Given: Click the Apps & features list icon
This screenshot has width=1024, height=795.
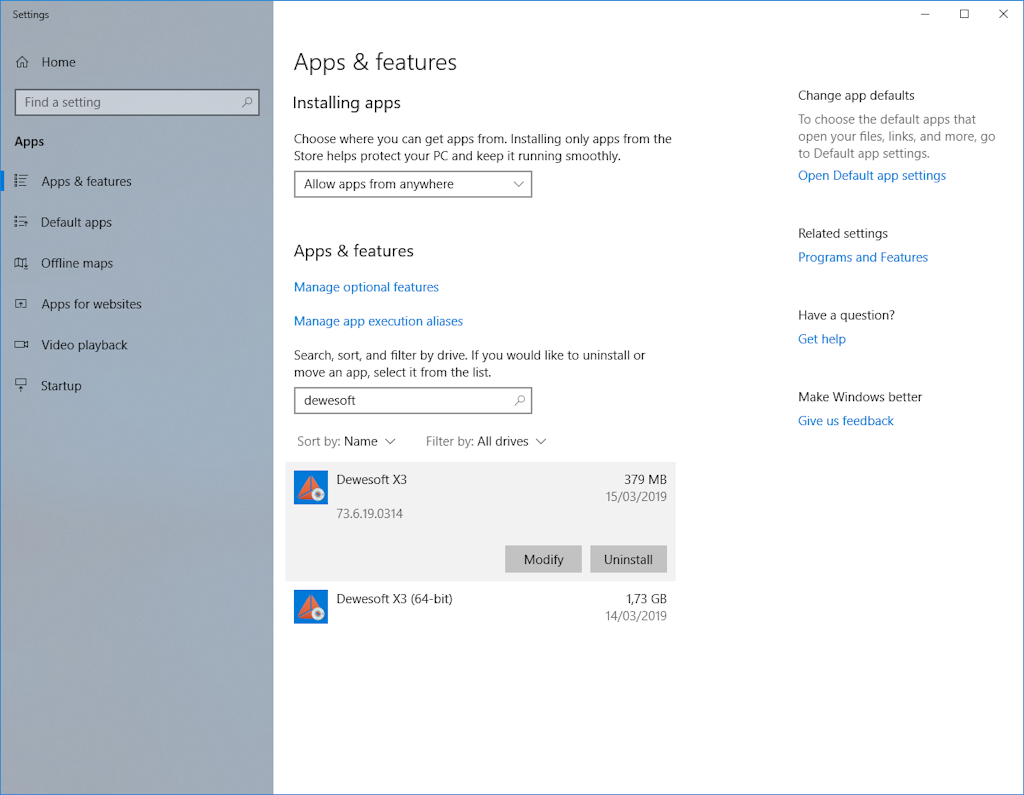Looking at the screenshot, I should (x=21, y=181).
